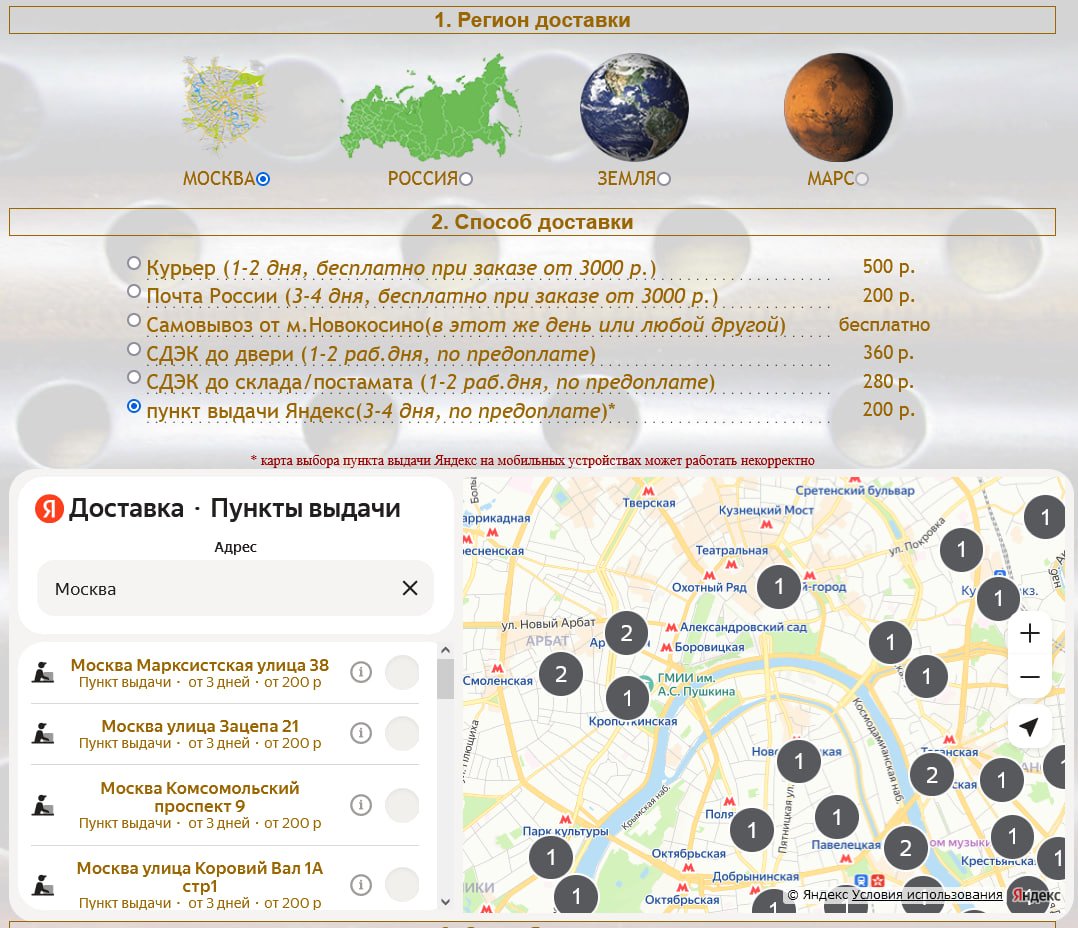The height and width of the screenshot is (928, 1078).
Task: Show info for Коровий Вал 1А стр1
Action: tap(361, 885)
